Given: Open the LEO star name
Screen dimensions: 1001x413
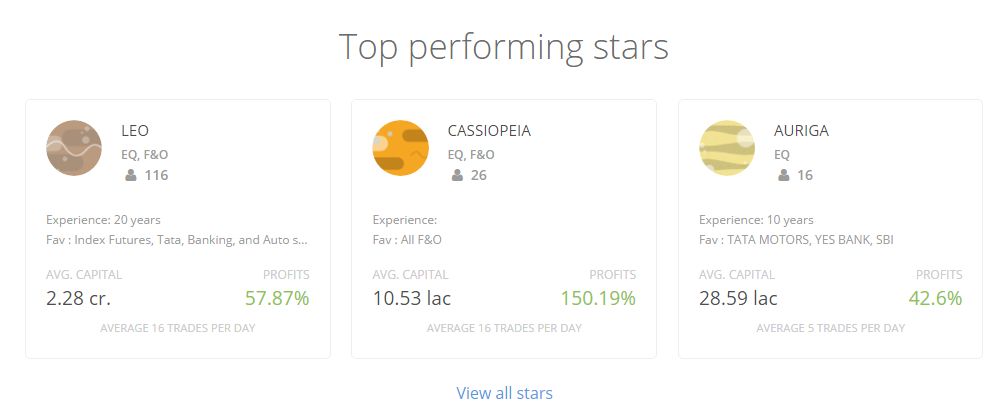Looking at the screenshot, I should click(x=135, y=130).
